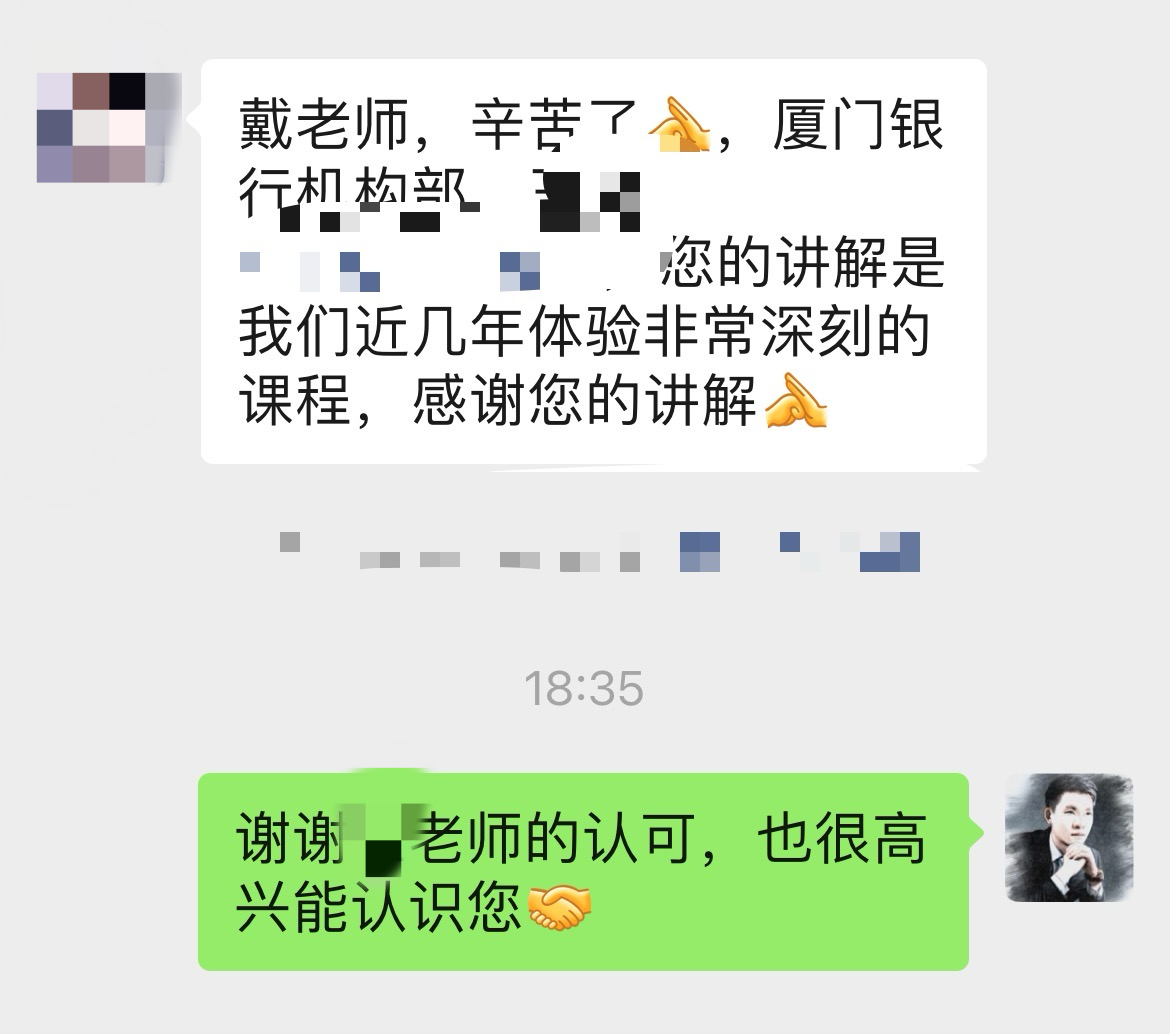Tap the 行机构部 text in white bubble
1170x1034 pixels.
click(x=353, y=193)
